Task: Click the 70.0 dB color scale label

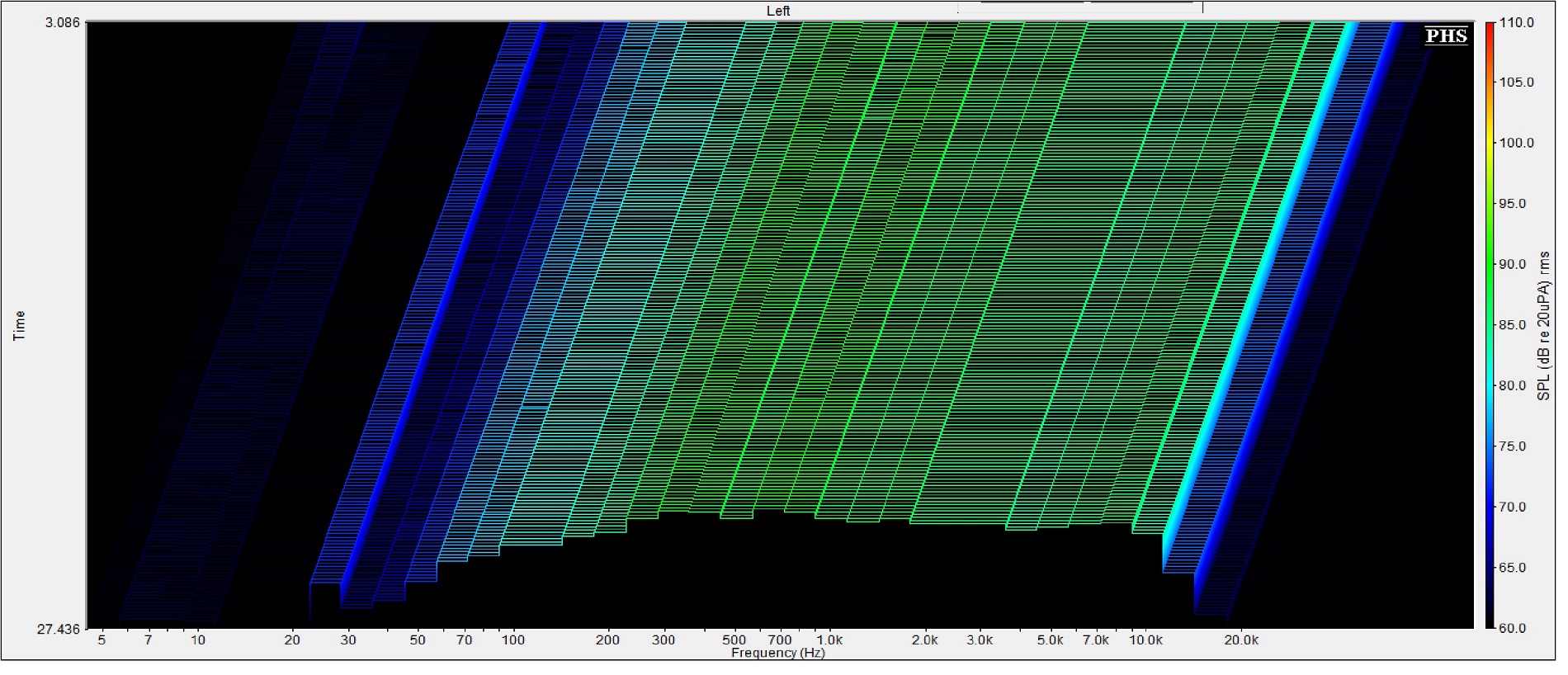Action: coord(1517,507)
